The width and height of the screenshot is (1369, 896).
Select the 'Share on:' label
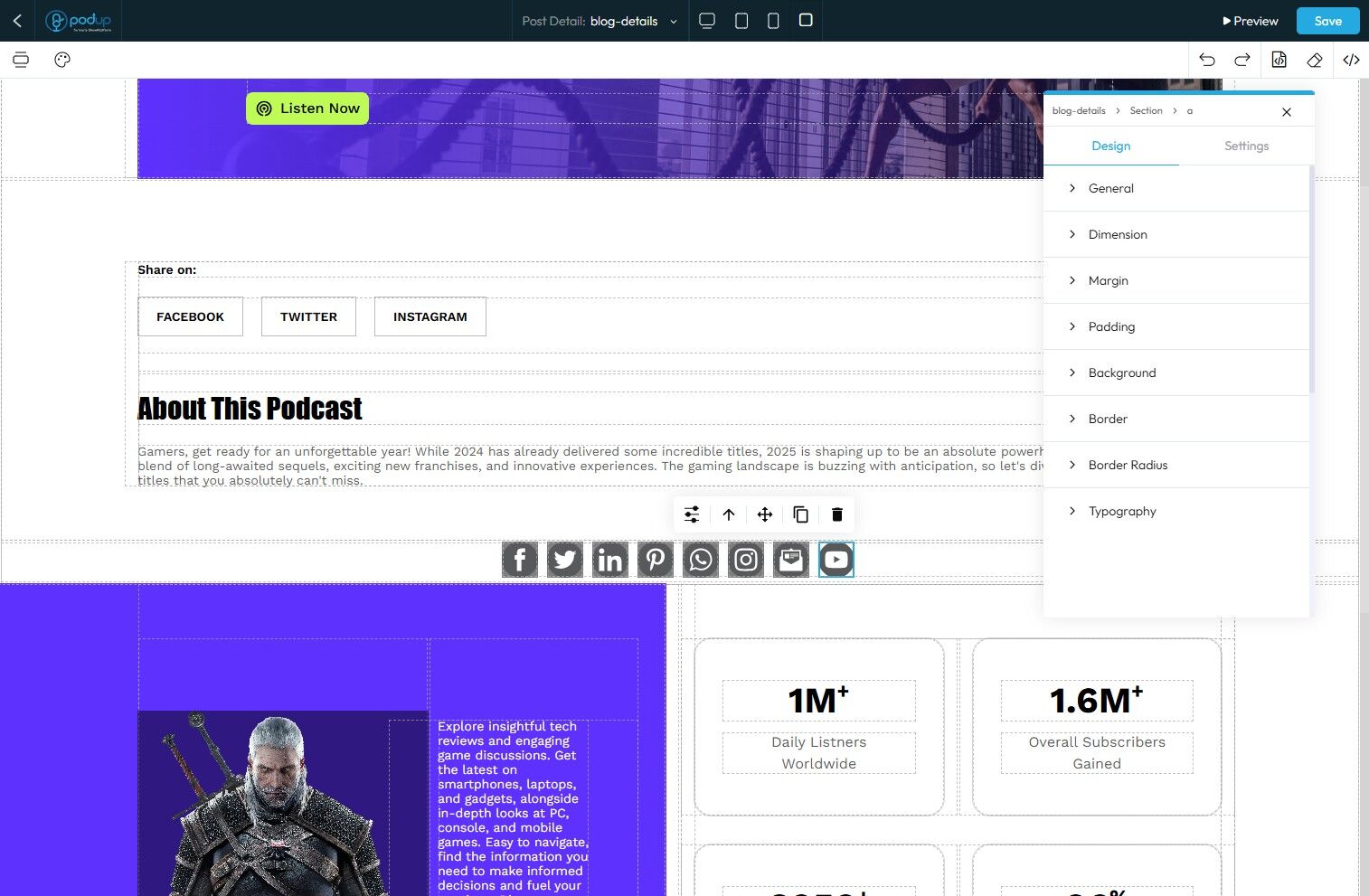click(x=166, y=269)
